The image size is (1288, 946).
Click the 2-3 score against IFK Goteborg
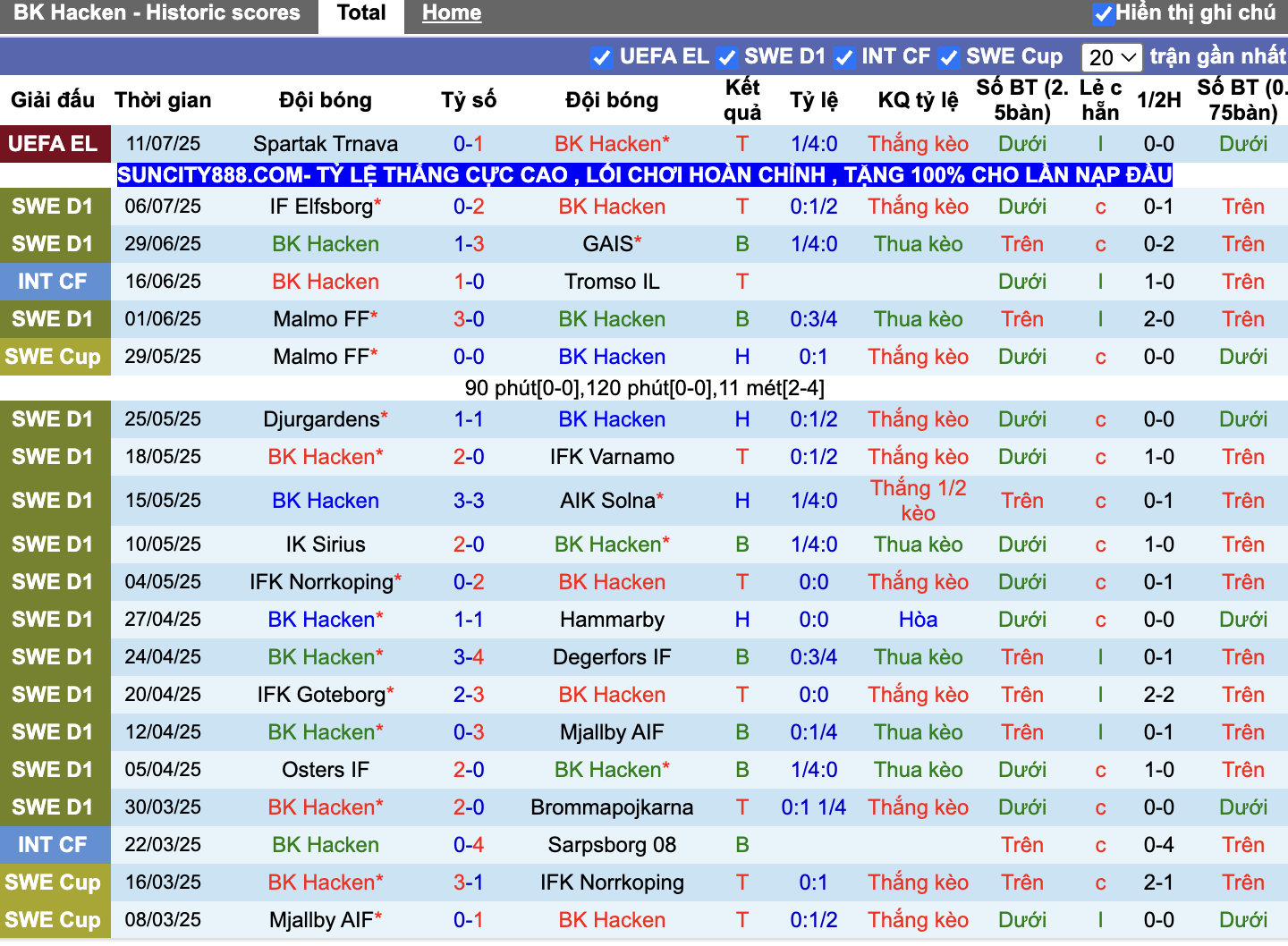tap(469, 695)
